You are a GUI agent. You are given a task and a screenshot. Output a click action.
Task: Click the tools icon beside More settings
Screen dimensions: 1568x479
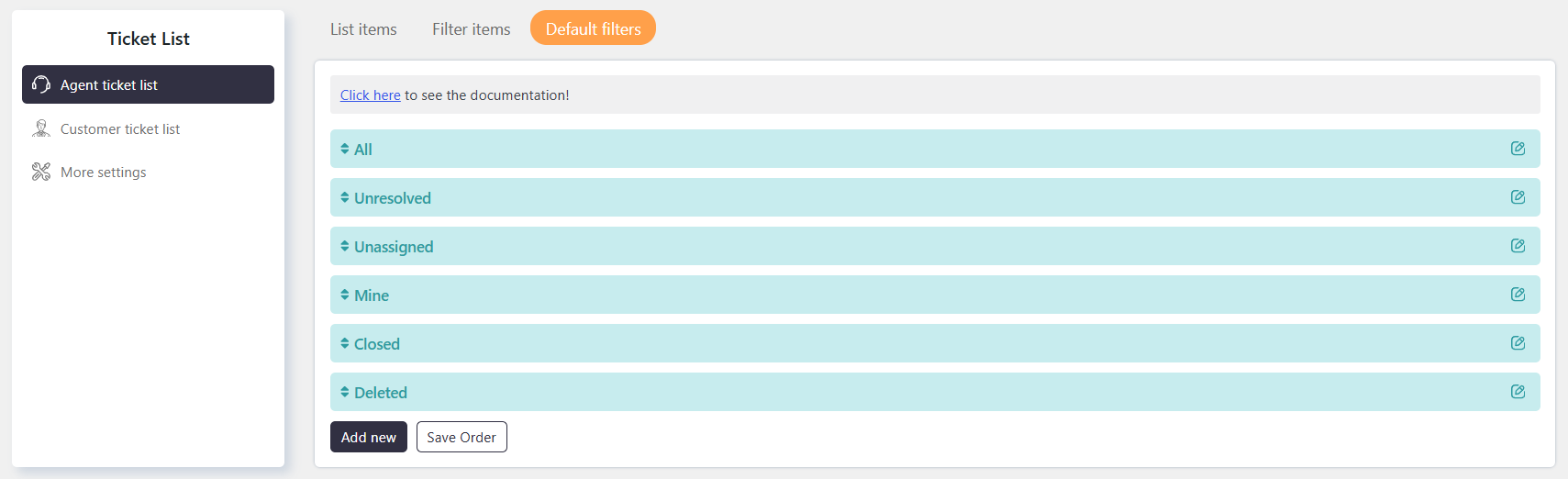(41, 172)
